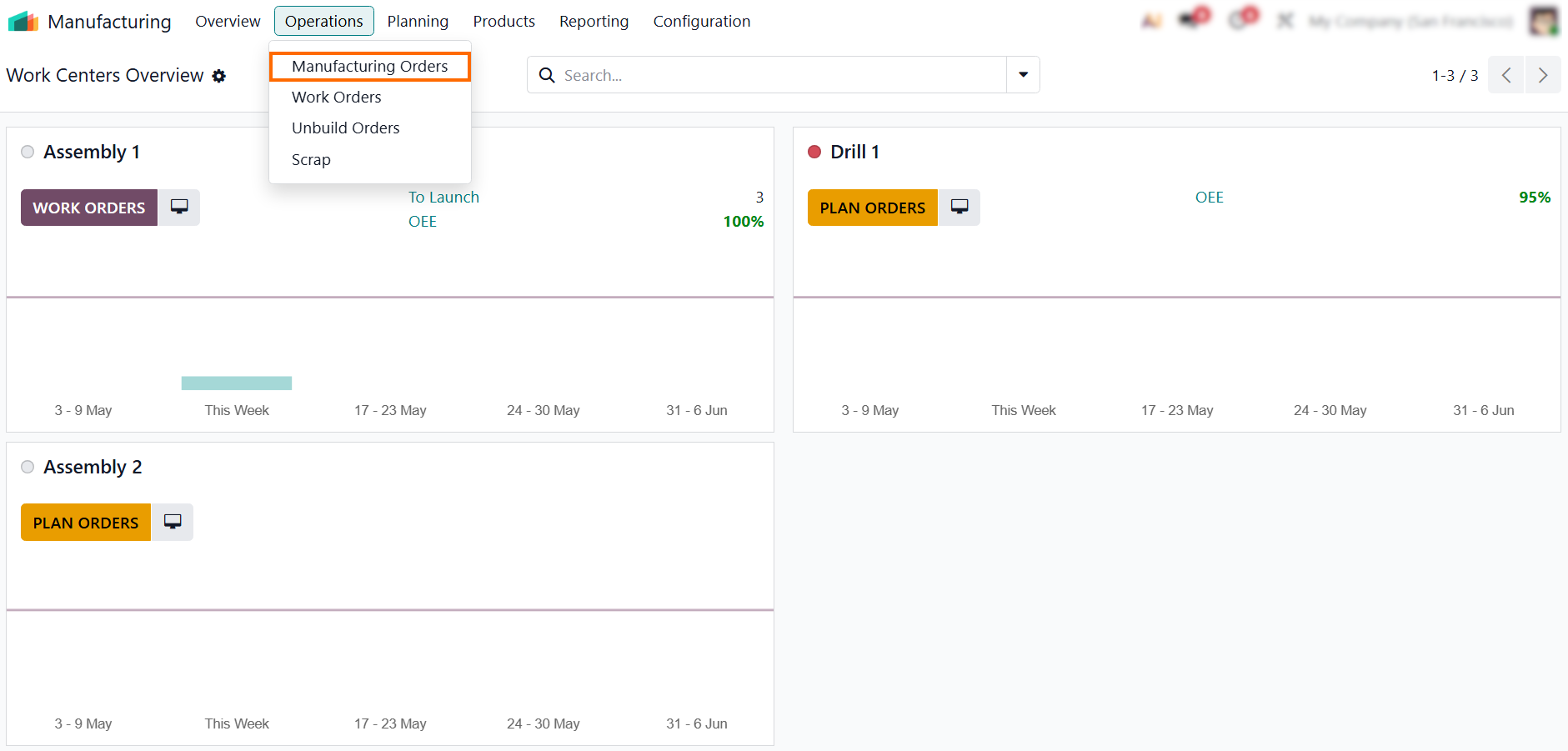The height and width of the screenshot is (751, 1568).
Task: Click the Manufacturing app logo icon
Action: point(23,21)
